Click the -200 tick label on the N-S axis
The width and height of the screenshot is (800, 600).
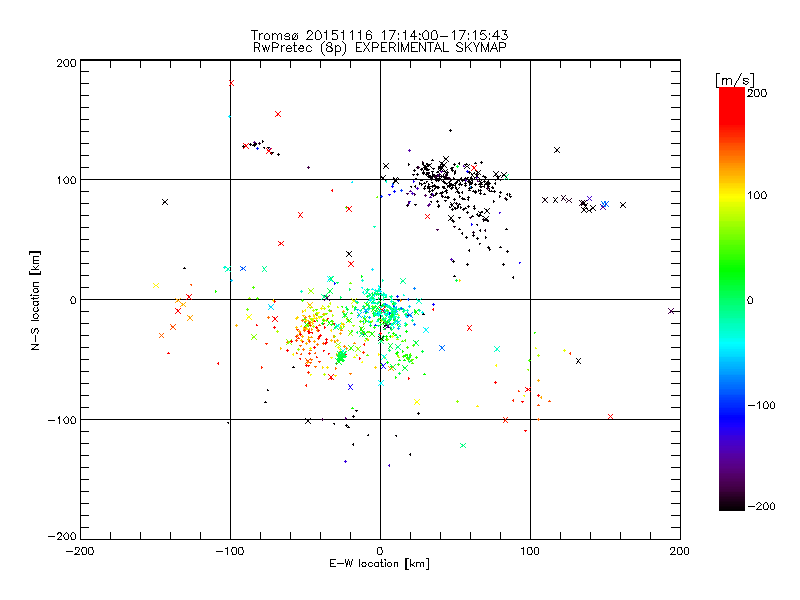coord(62,536)
